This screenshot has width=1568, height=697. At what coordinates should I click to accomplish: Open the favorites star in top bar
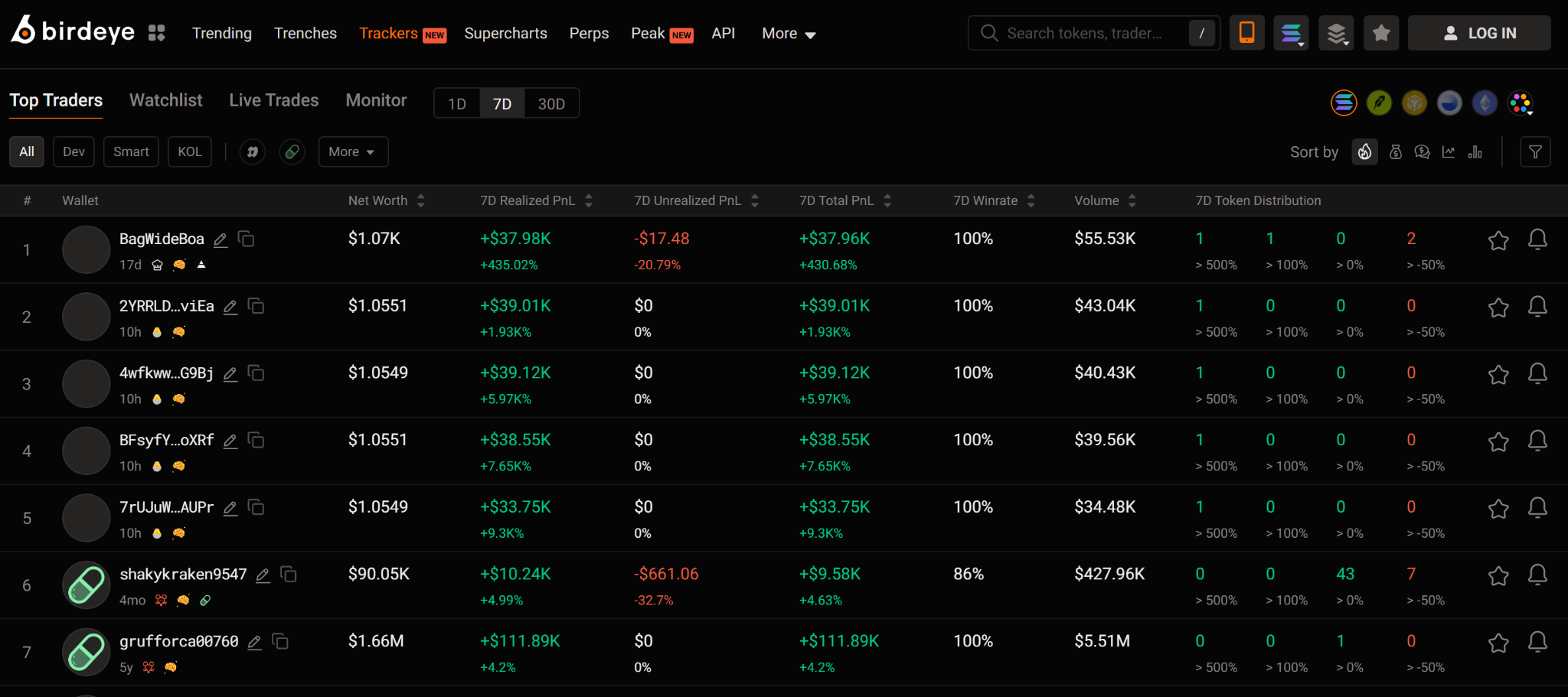point(1381,33)
